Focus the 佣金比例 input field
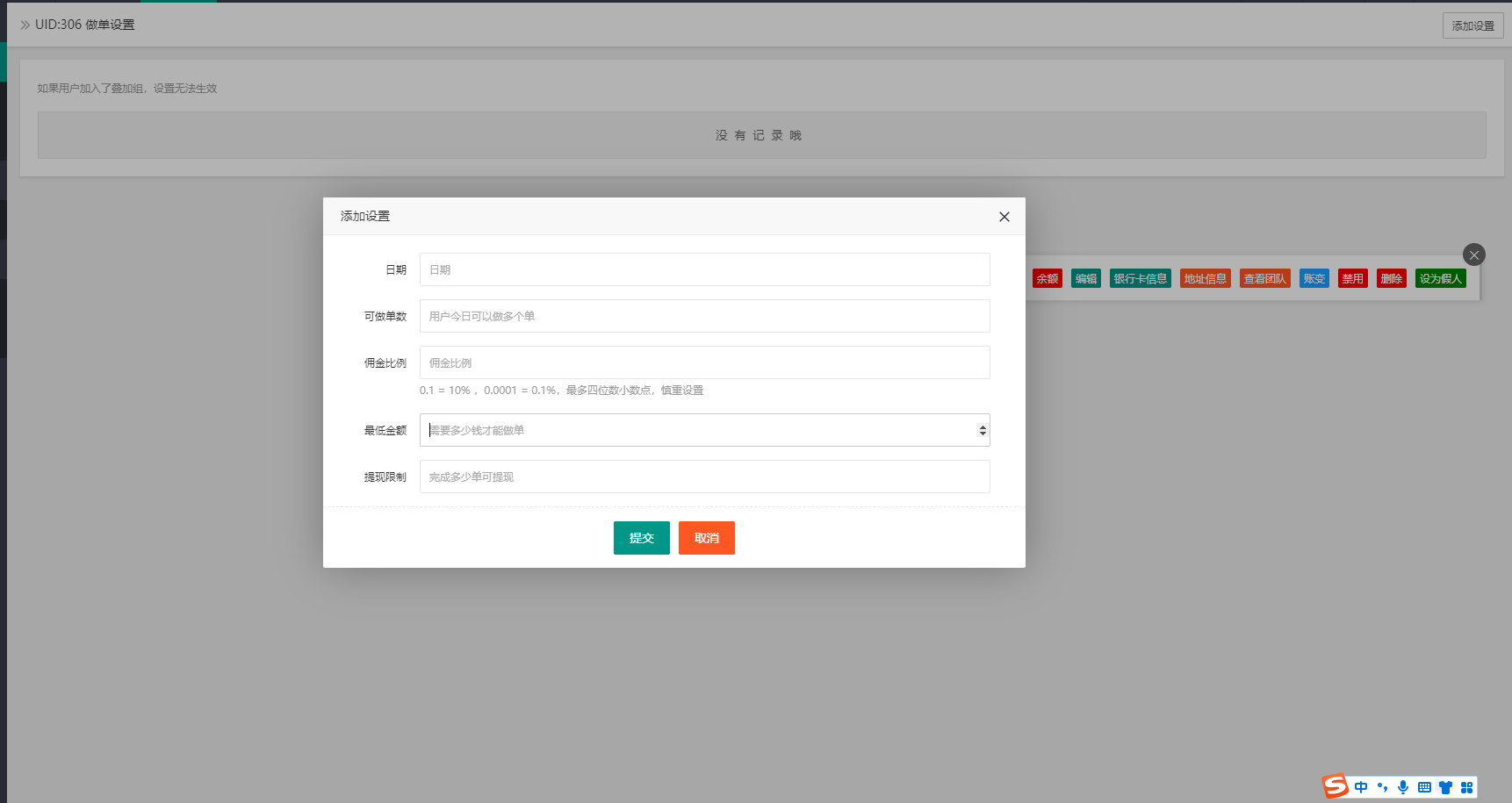Viewport: 1512px width, 803px height. point(704,362)
